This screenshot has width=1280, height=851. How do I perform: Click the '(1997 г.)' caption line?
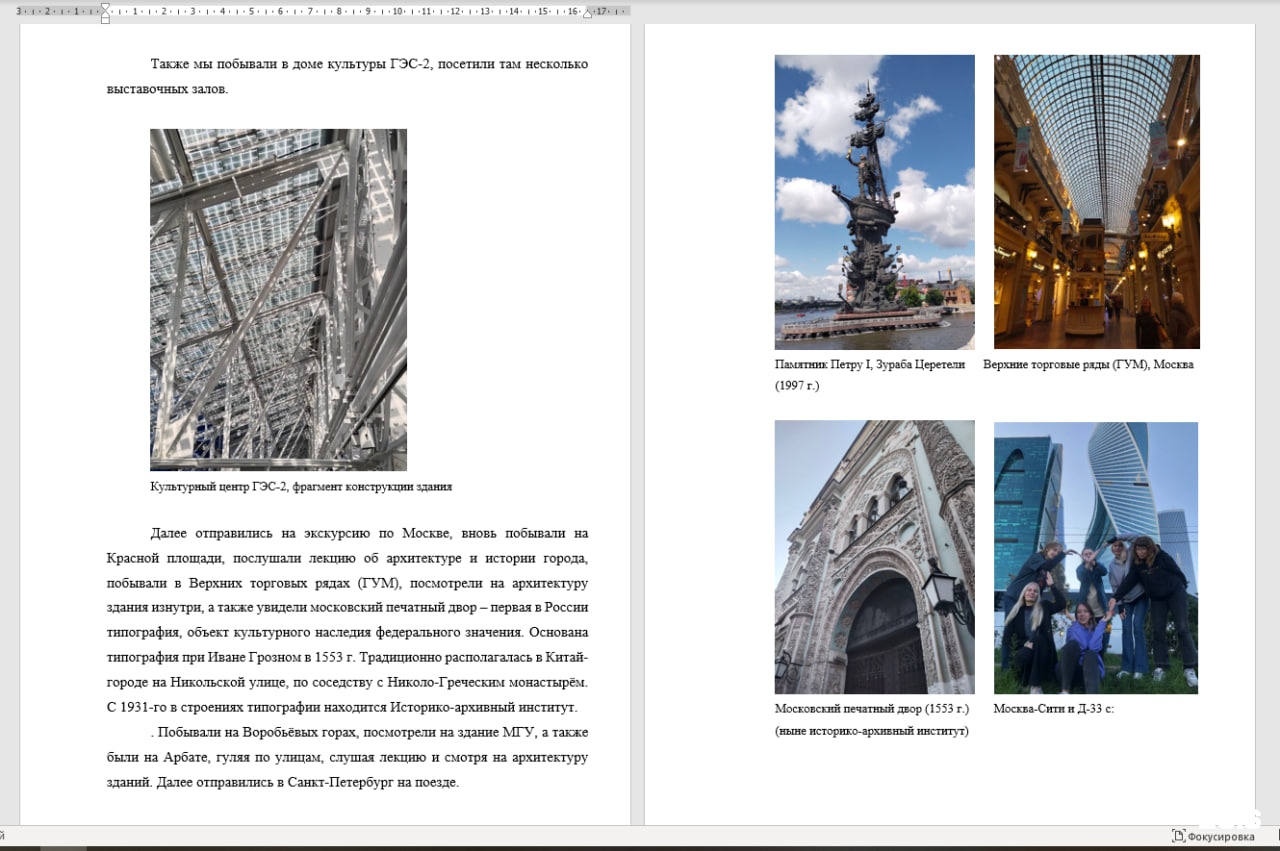point(797,386)
